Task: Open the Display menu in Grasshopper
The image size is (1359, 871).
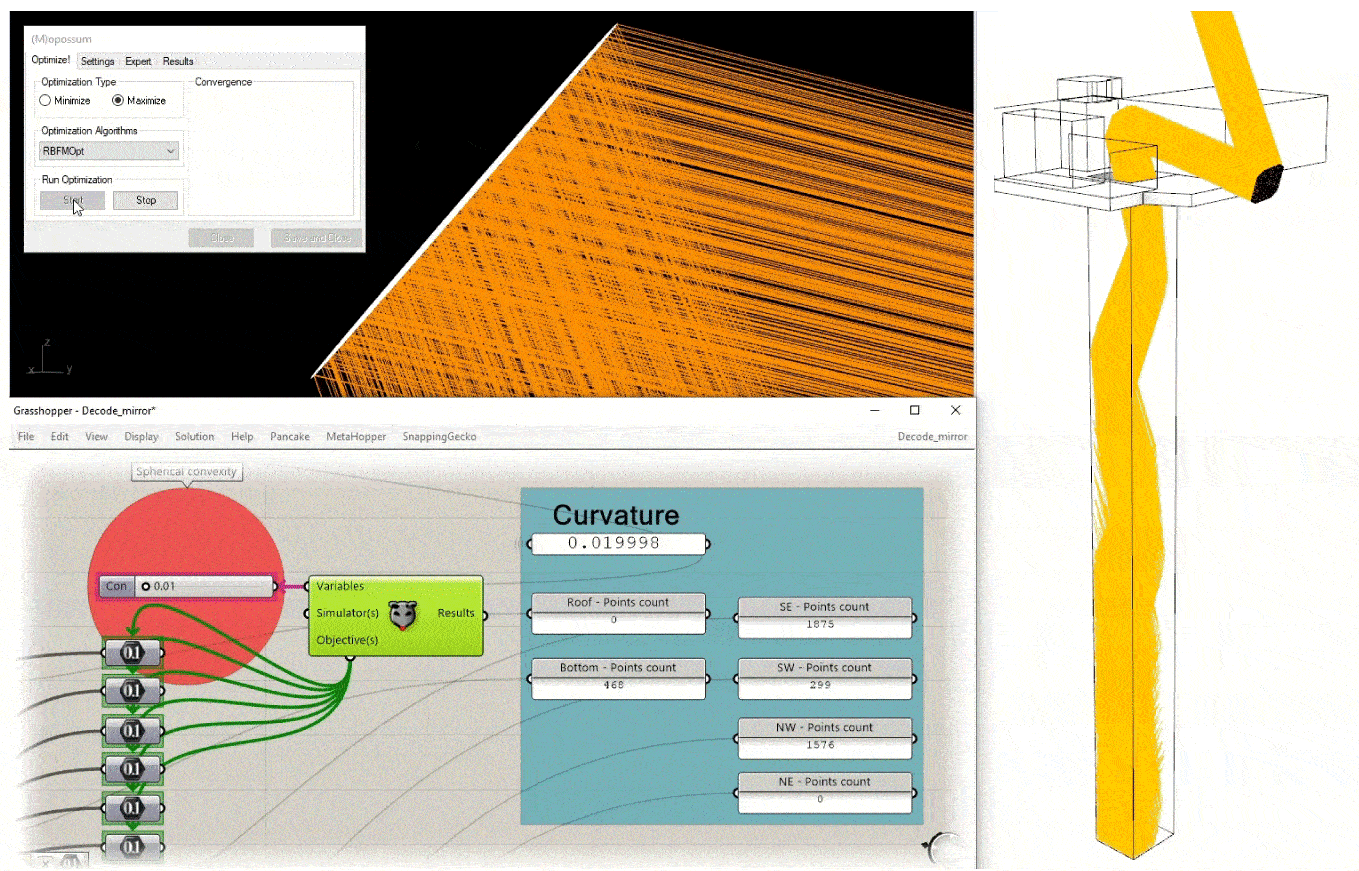Action: tap(141, 437)
